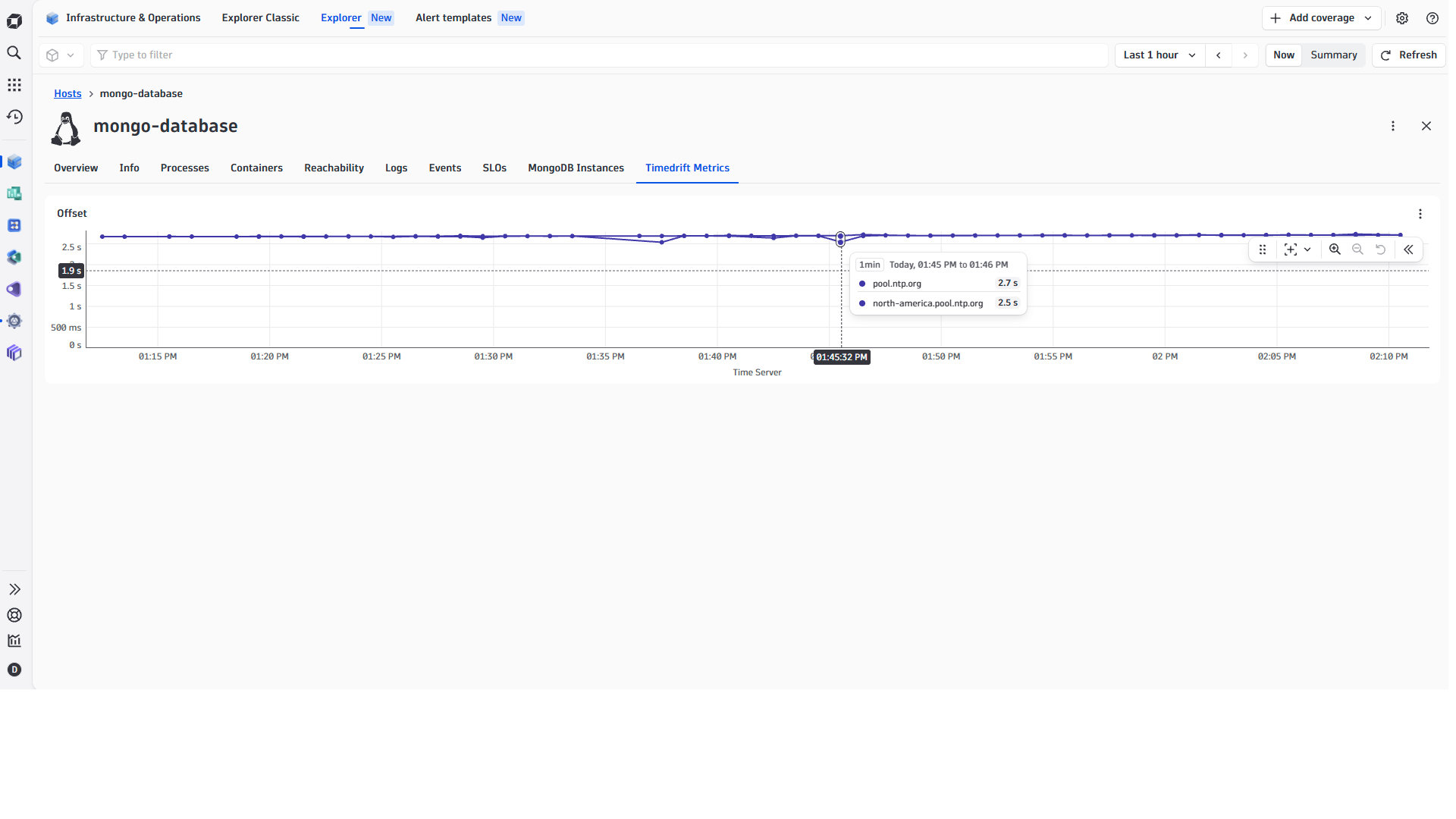Reset the chart zoom level
Viewport: 1456px width, 819px height.
point(1381,249)
